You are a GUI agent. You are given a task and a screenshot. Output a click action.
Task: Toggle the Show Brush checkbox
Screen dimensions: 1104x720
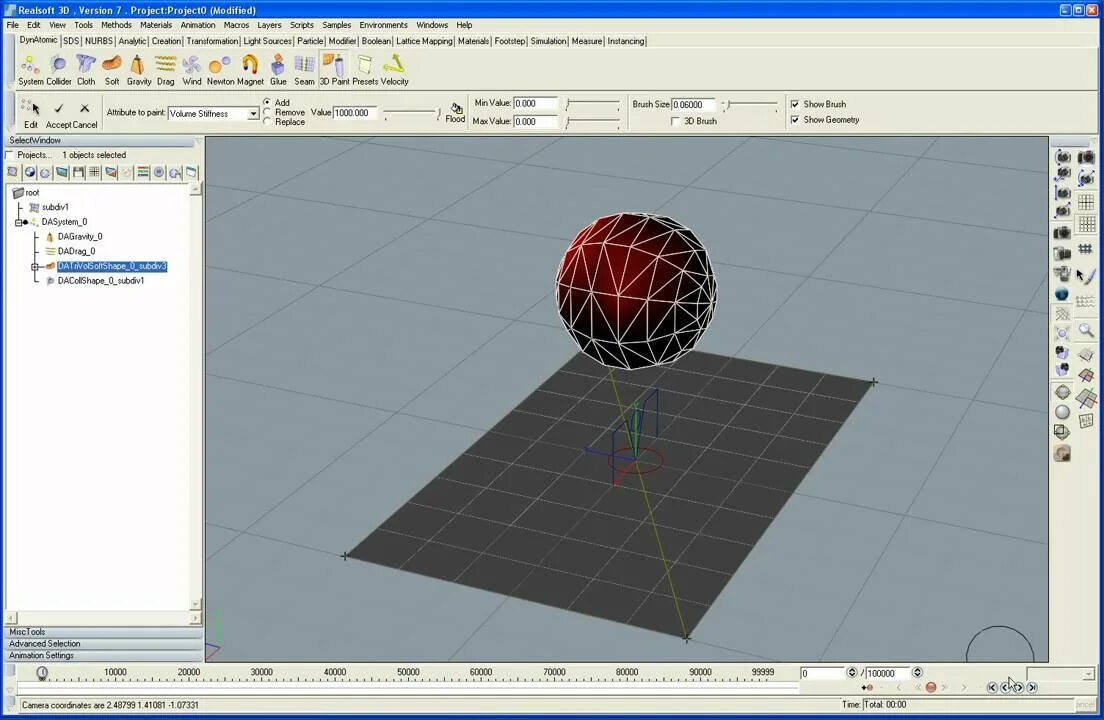pyautogui.click(x=795, y=104)
